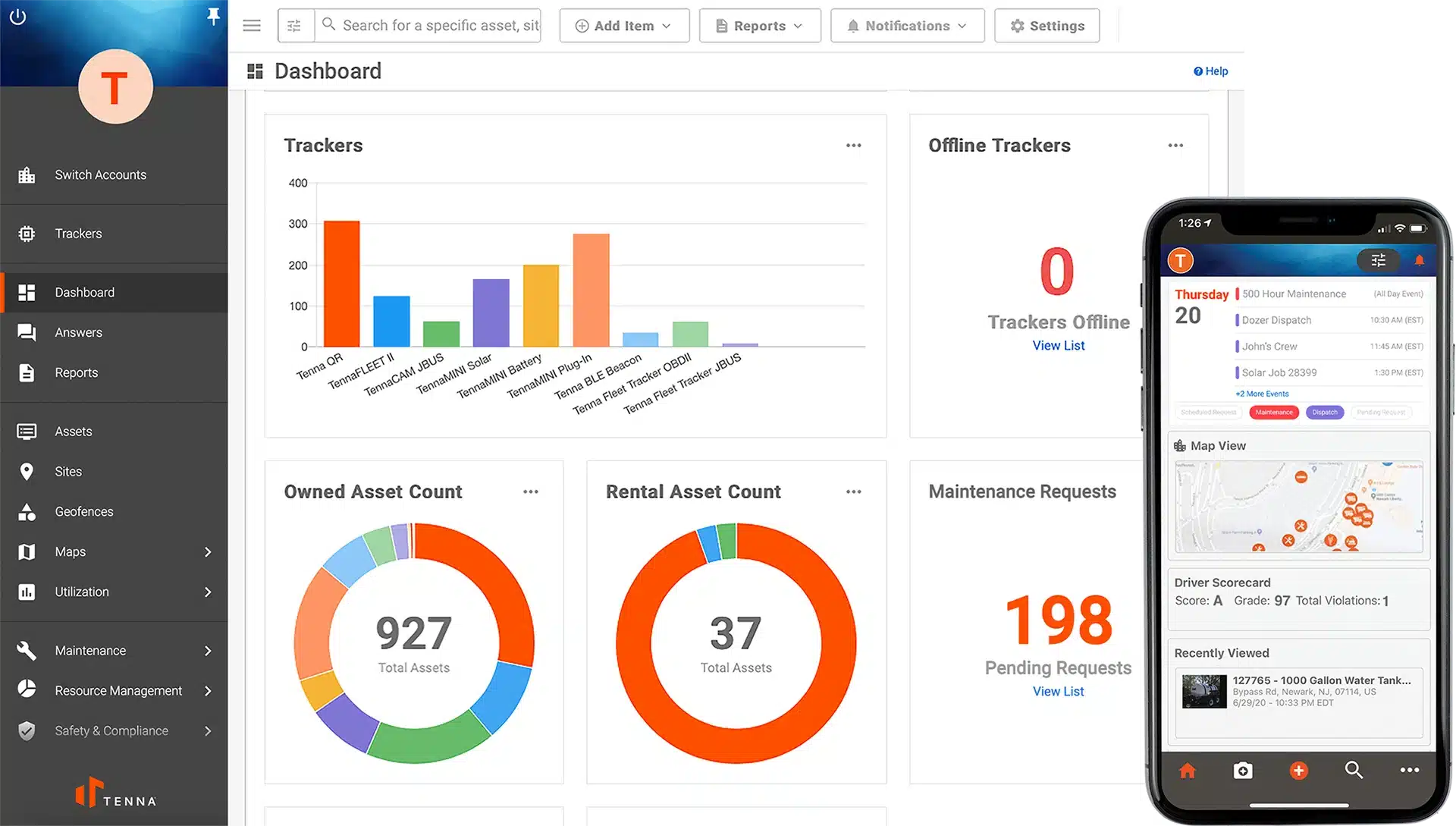1456x826 pixels.
Task: Click the Assets list icon
Action: [x=27, y=432]
